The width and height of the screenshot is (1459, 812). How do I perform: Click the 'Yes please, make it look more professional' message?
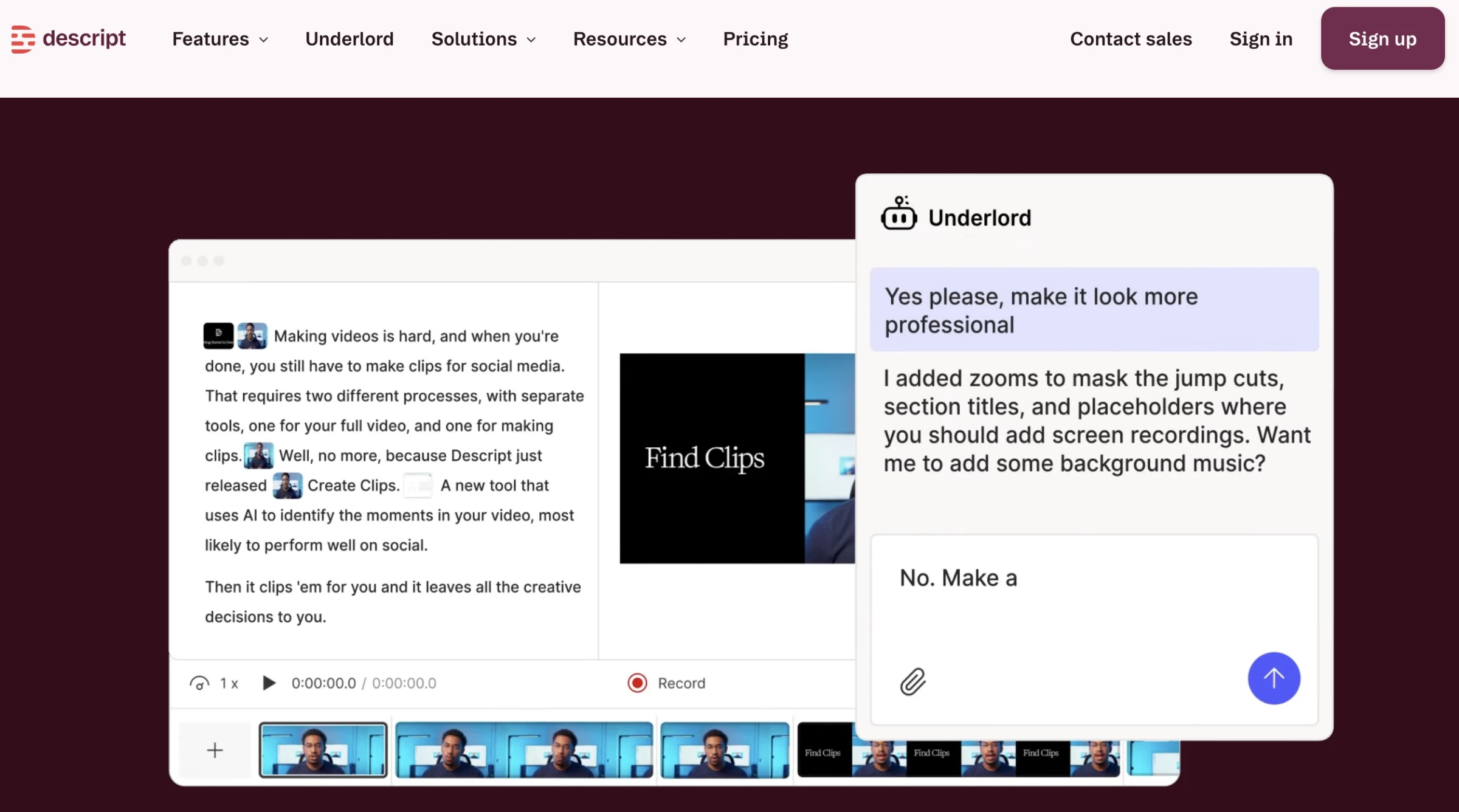pyautogui.click(x=1094, y=309)
